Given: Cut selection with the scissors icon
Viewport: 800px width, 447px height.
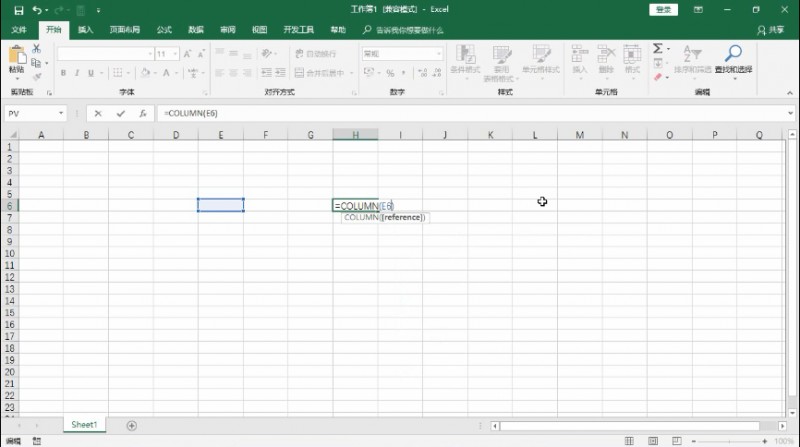Looking at the screenshot, I should coord(36,49).
